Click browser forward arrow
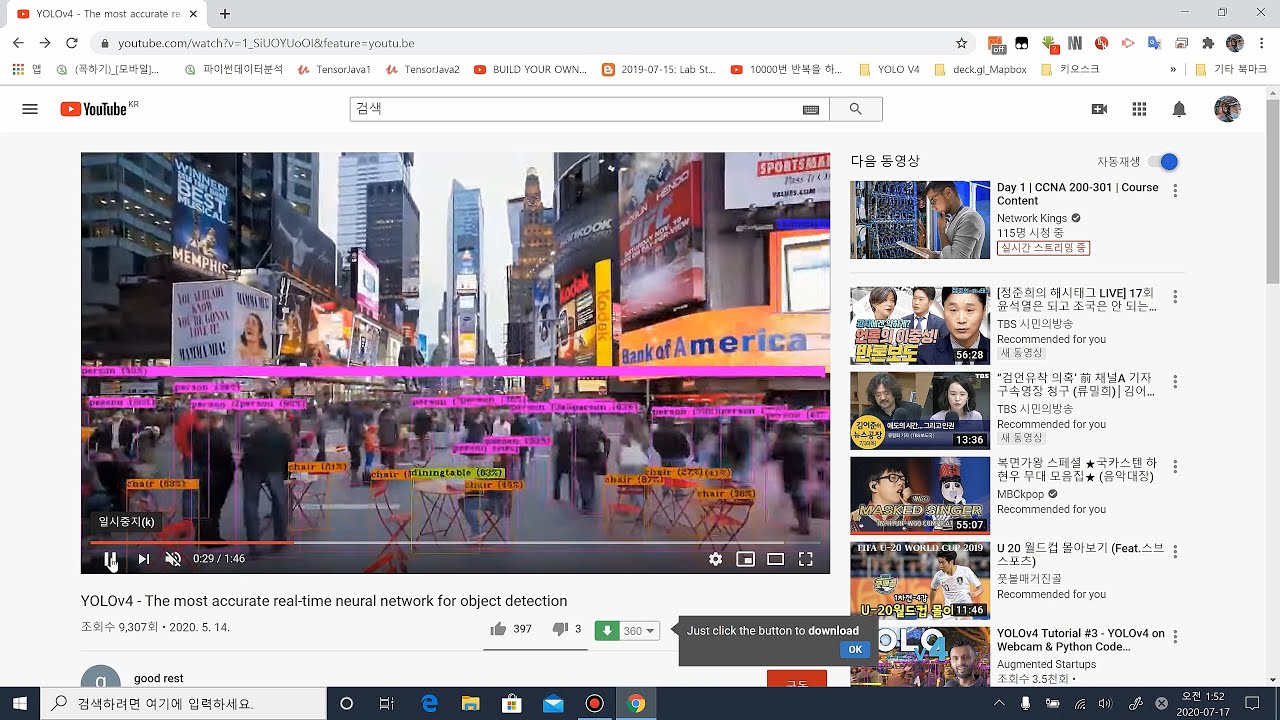This screenshot has height=720, width=1280. click(x=45, y=43)
